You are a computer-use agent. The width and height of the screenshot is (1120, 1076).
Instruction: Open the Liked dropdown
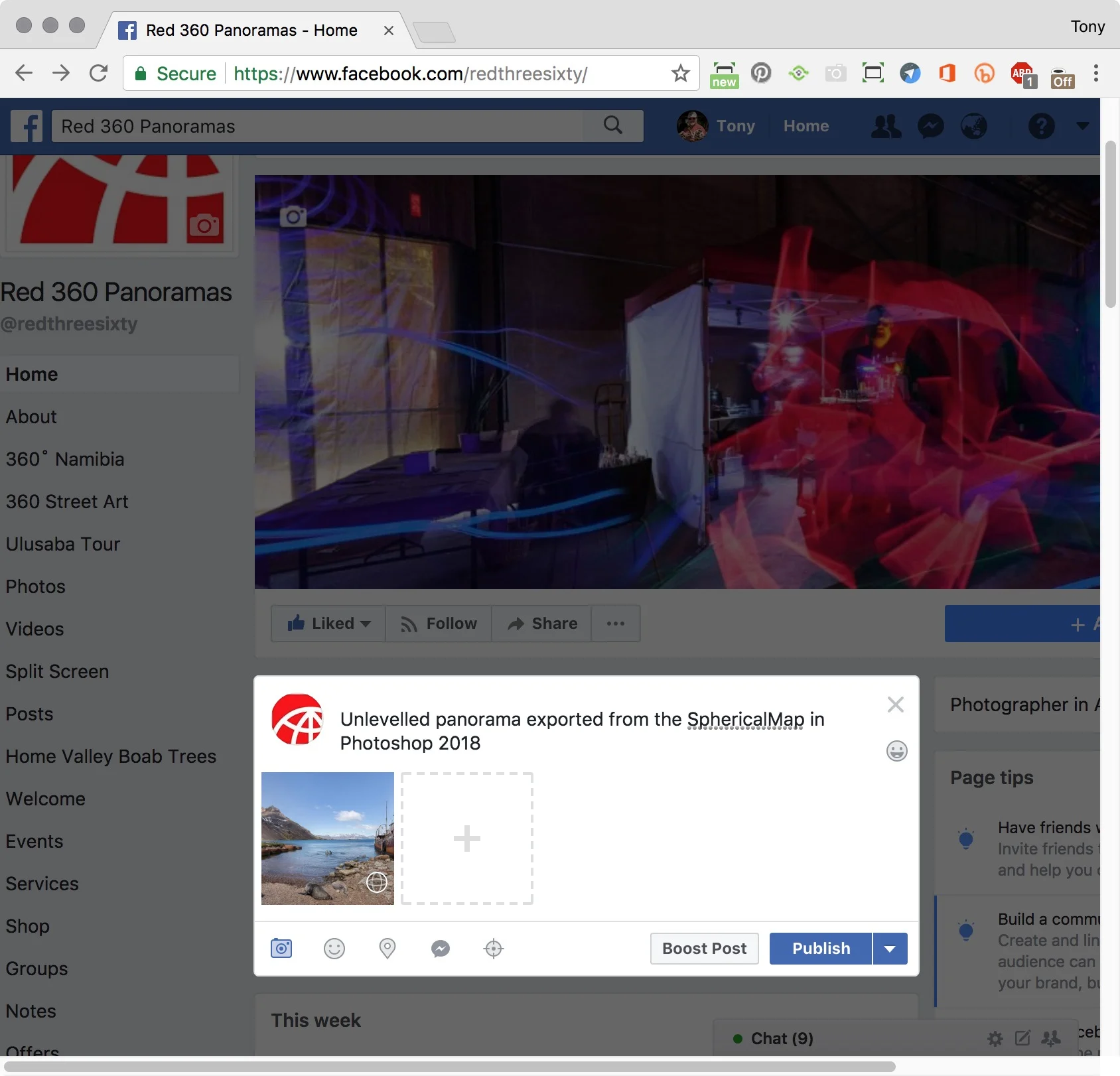328,624
